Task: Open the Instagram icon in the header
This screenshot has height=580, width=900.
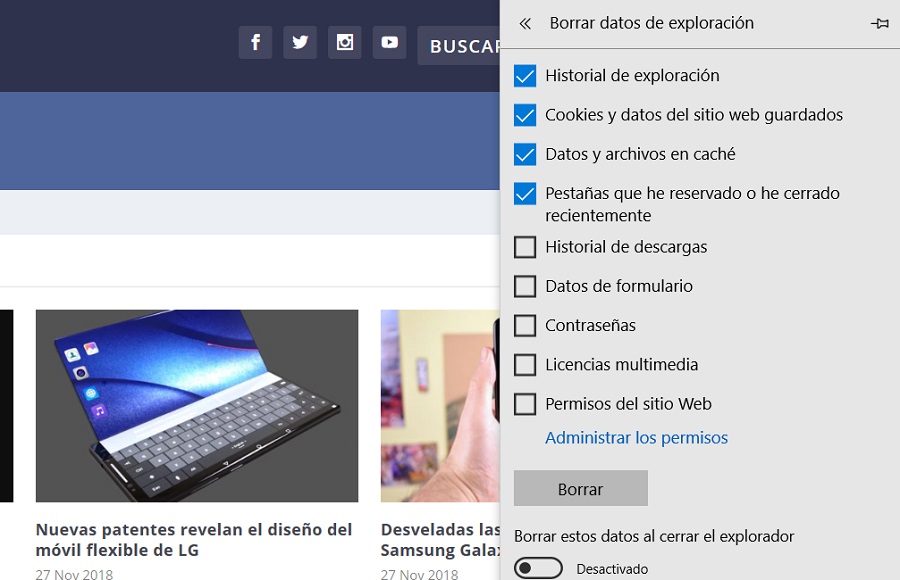Action: point(345,42)
